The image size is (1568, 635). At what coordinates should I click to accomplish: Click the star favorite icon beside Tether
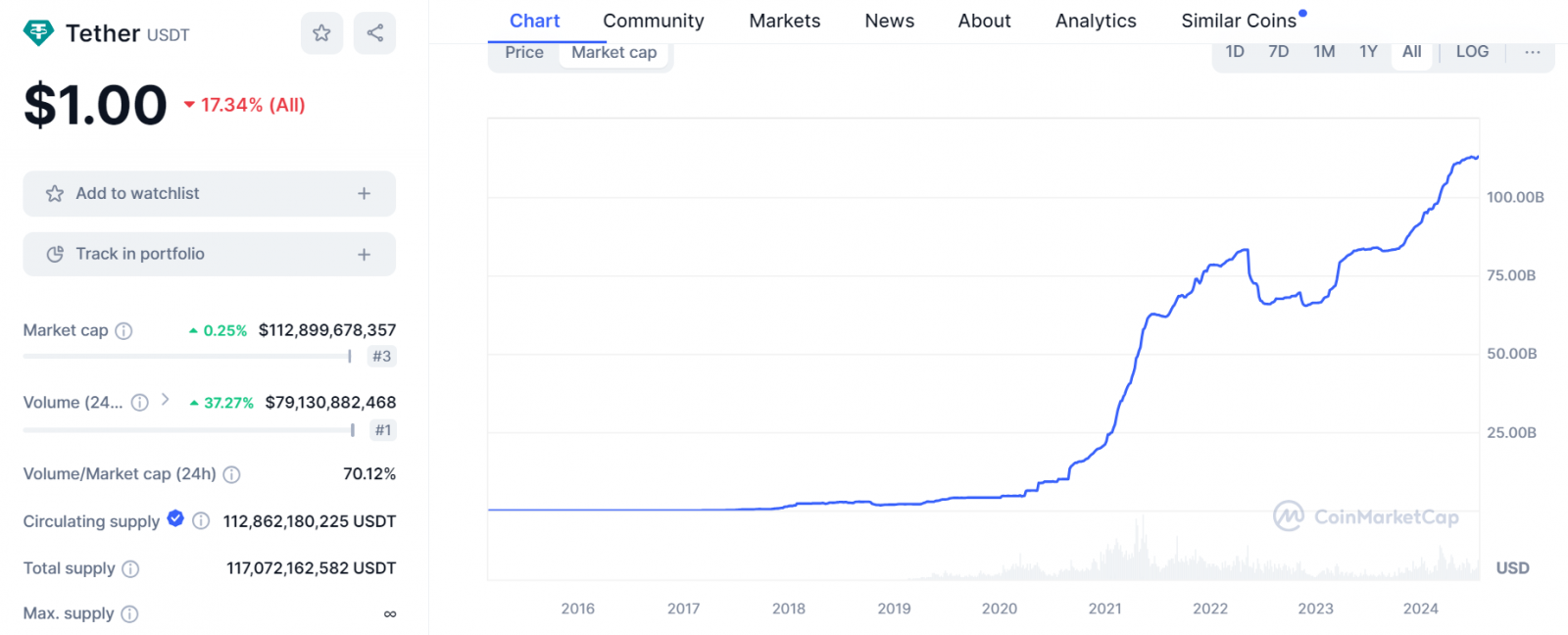(x=321, y=33)
